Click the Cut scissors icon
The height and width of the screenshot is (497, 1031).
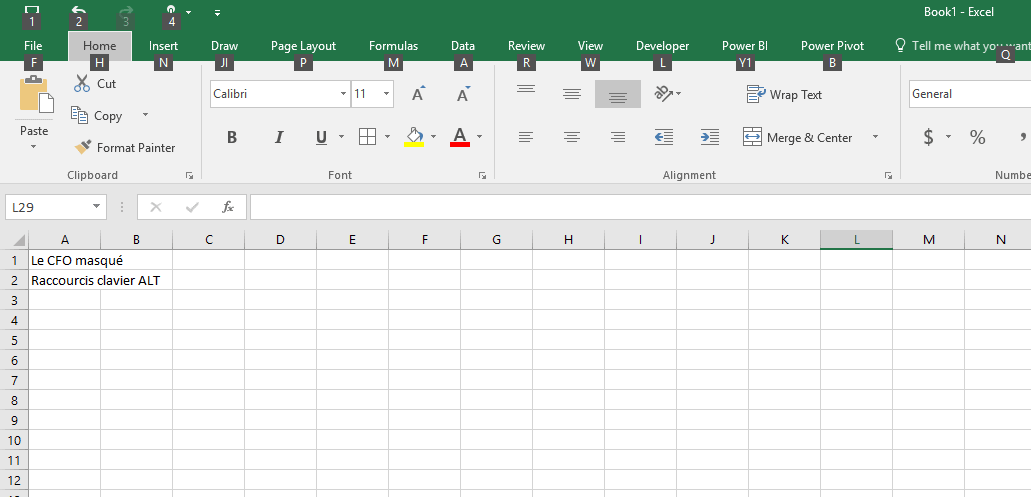tap(82, 84)
